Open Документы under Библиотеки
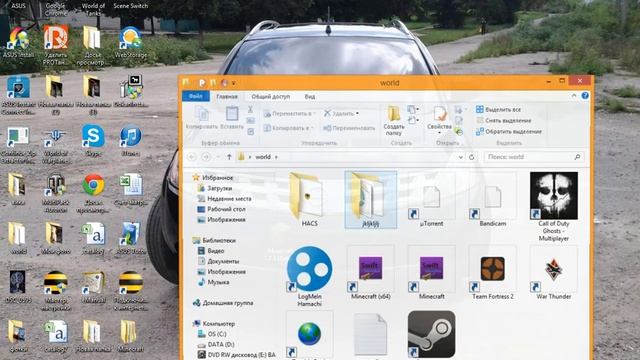640x360 pixels. tap(218, 261)
